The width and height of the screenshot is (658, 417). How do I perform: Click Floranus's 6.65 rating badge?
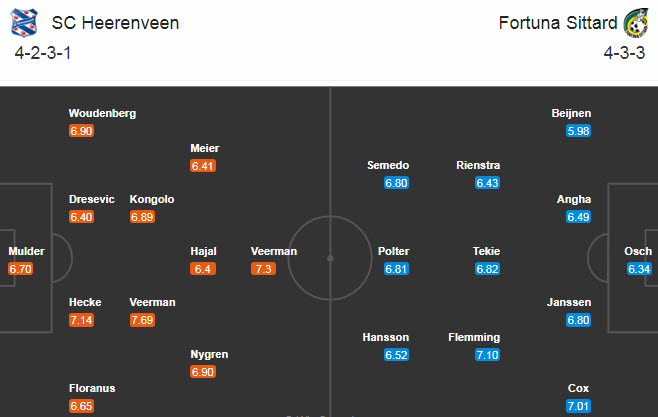pos(81,406)
